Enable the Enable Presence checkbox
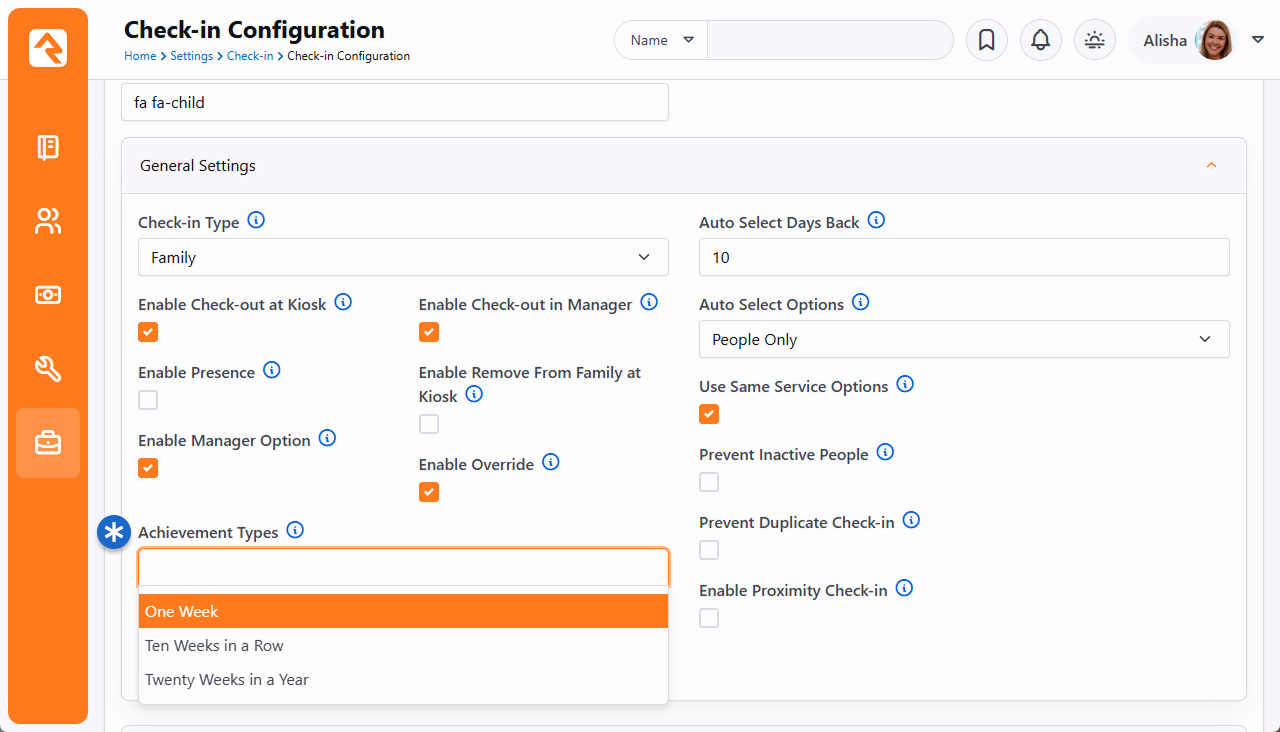Image resolution: width=1280 pixels, height=732 pixels. pos(148,400)
